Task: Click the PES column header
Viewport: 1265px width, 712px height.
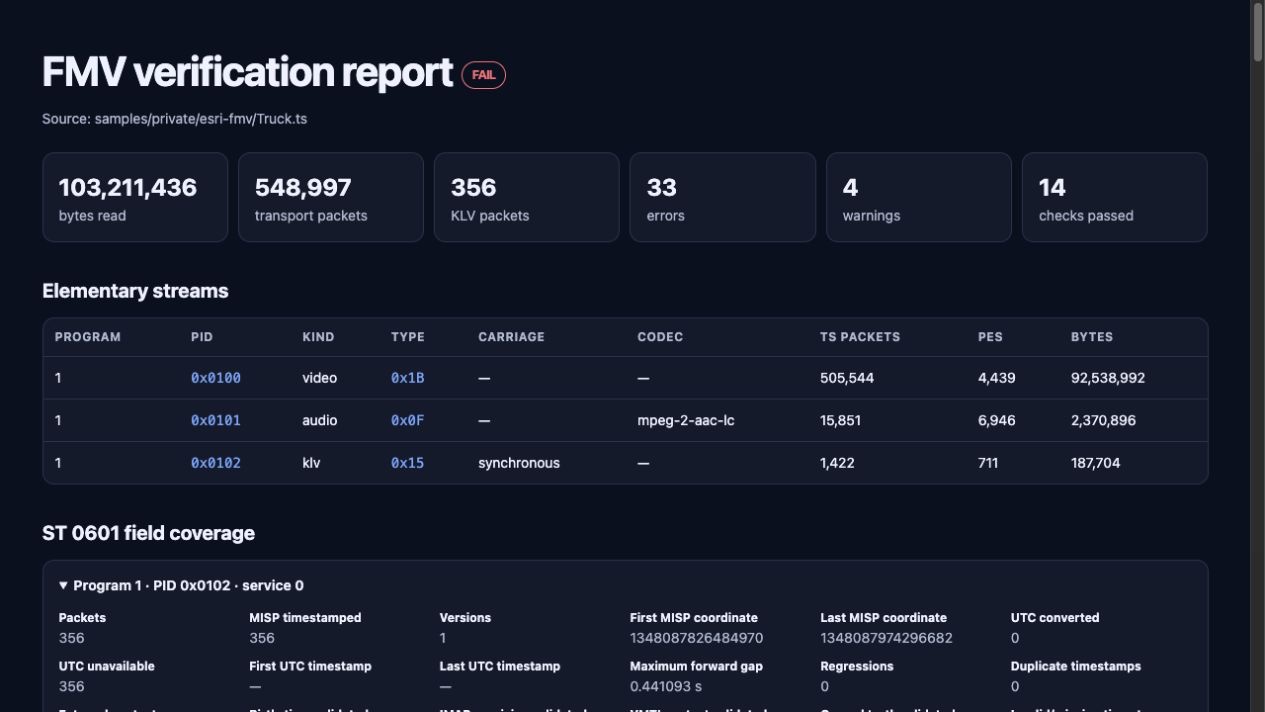Action: (x=990, y=337)
